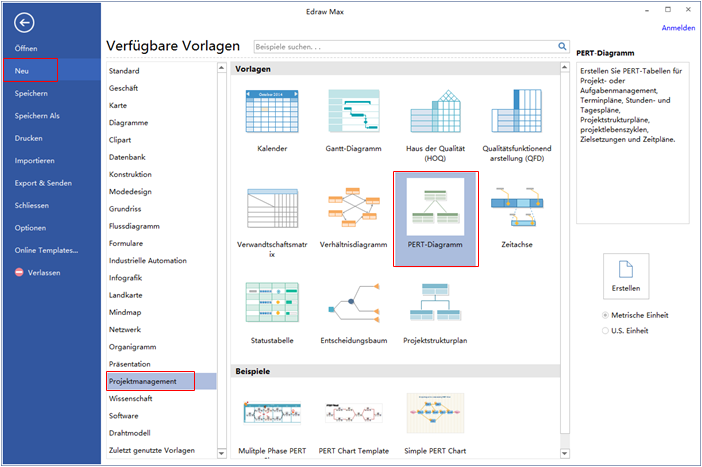Screen dimensions: 702x467
Task: Select the Zeitachse template icon
Action: point(517,207)
